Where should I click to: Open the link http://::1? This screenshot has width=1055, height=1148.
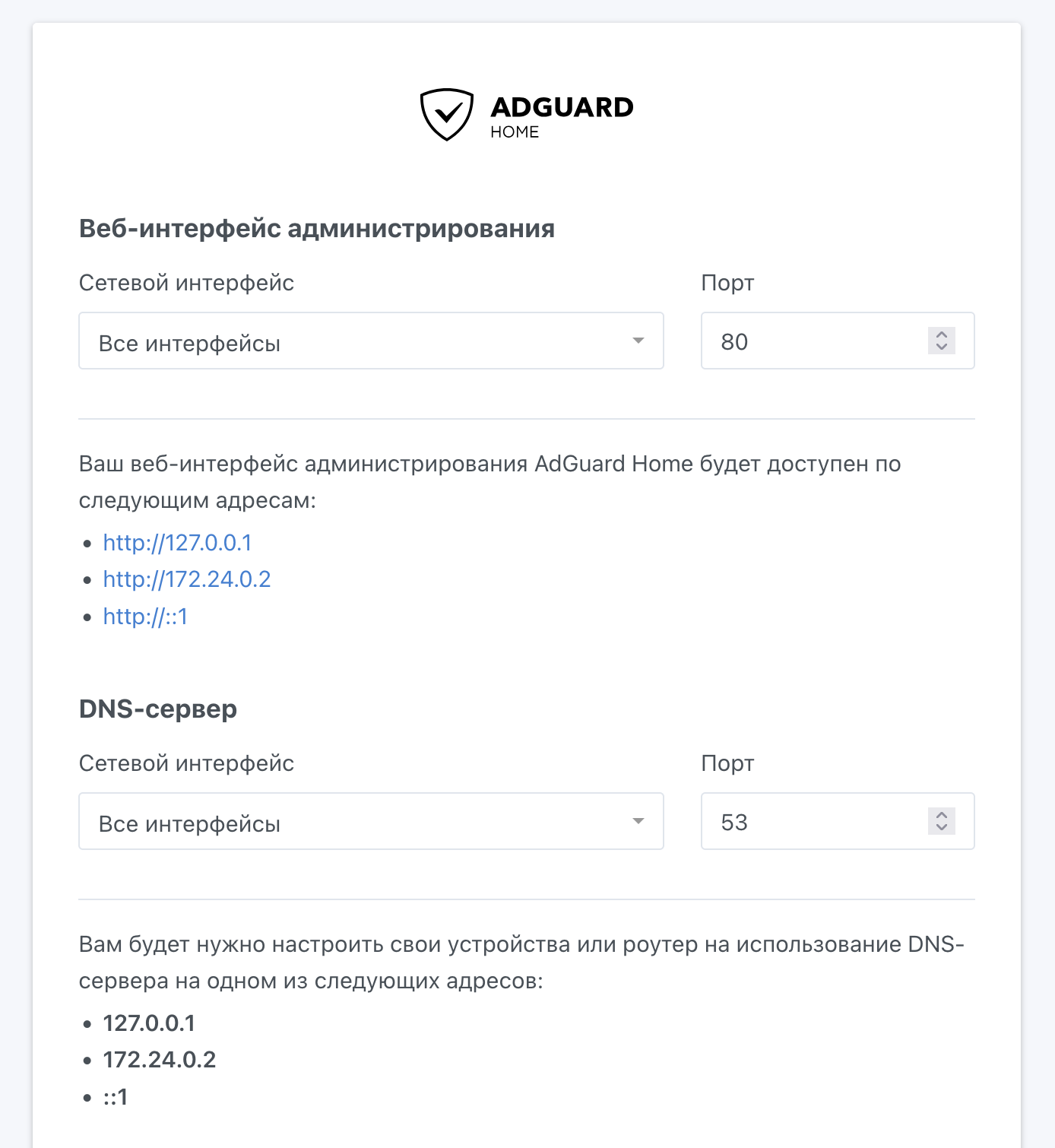(145, 617)
